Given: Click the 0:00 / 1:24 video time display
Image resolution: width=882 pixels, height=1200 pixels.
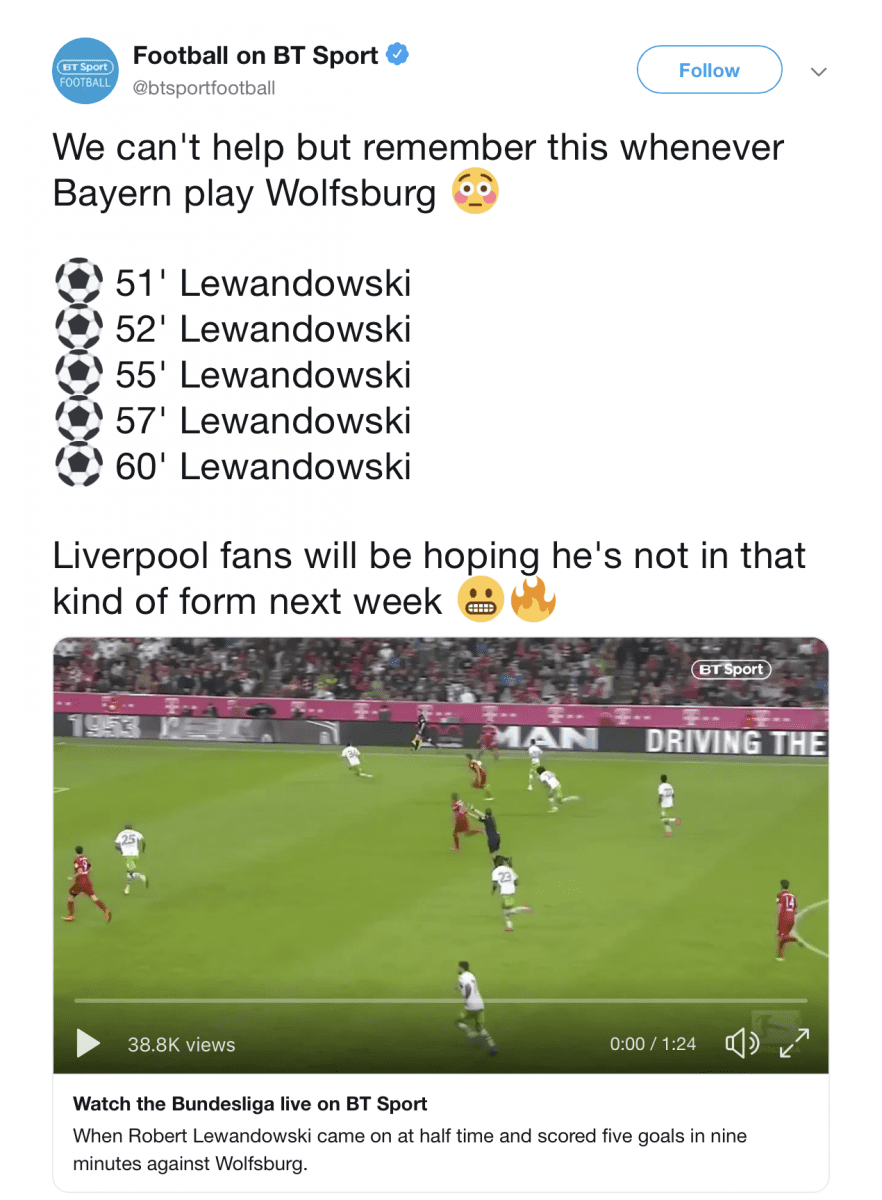Looking at the screenshot, I should [653, 1044].
